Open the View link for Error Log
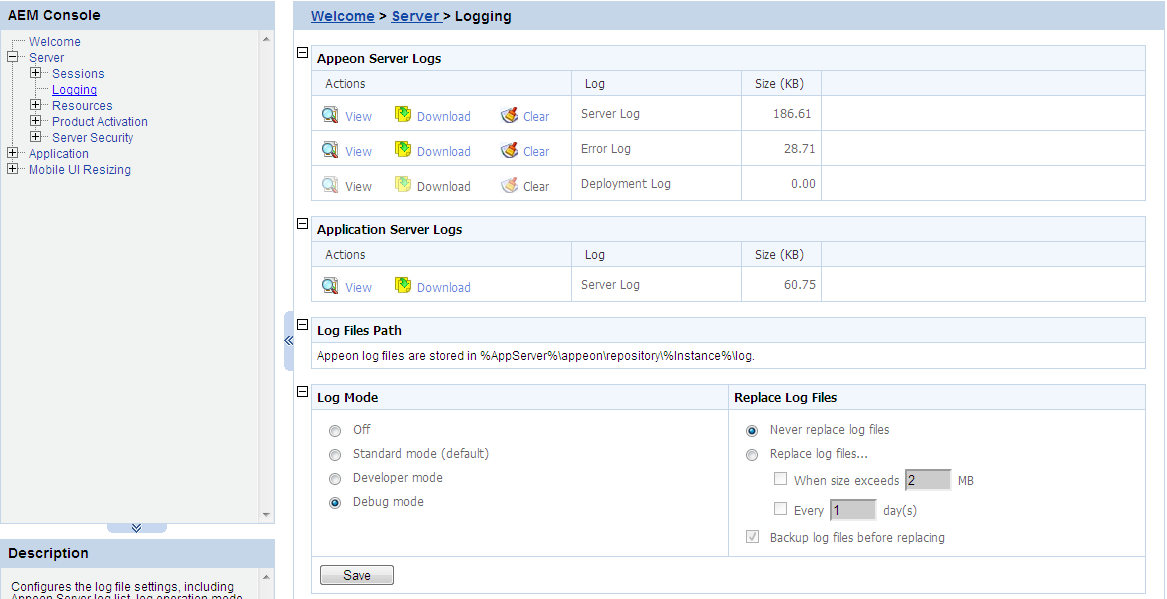 (x=358, y=152)
